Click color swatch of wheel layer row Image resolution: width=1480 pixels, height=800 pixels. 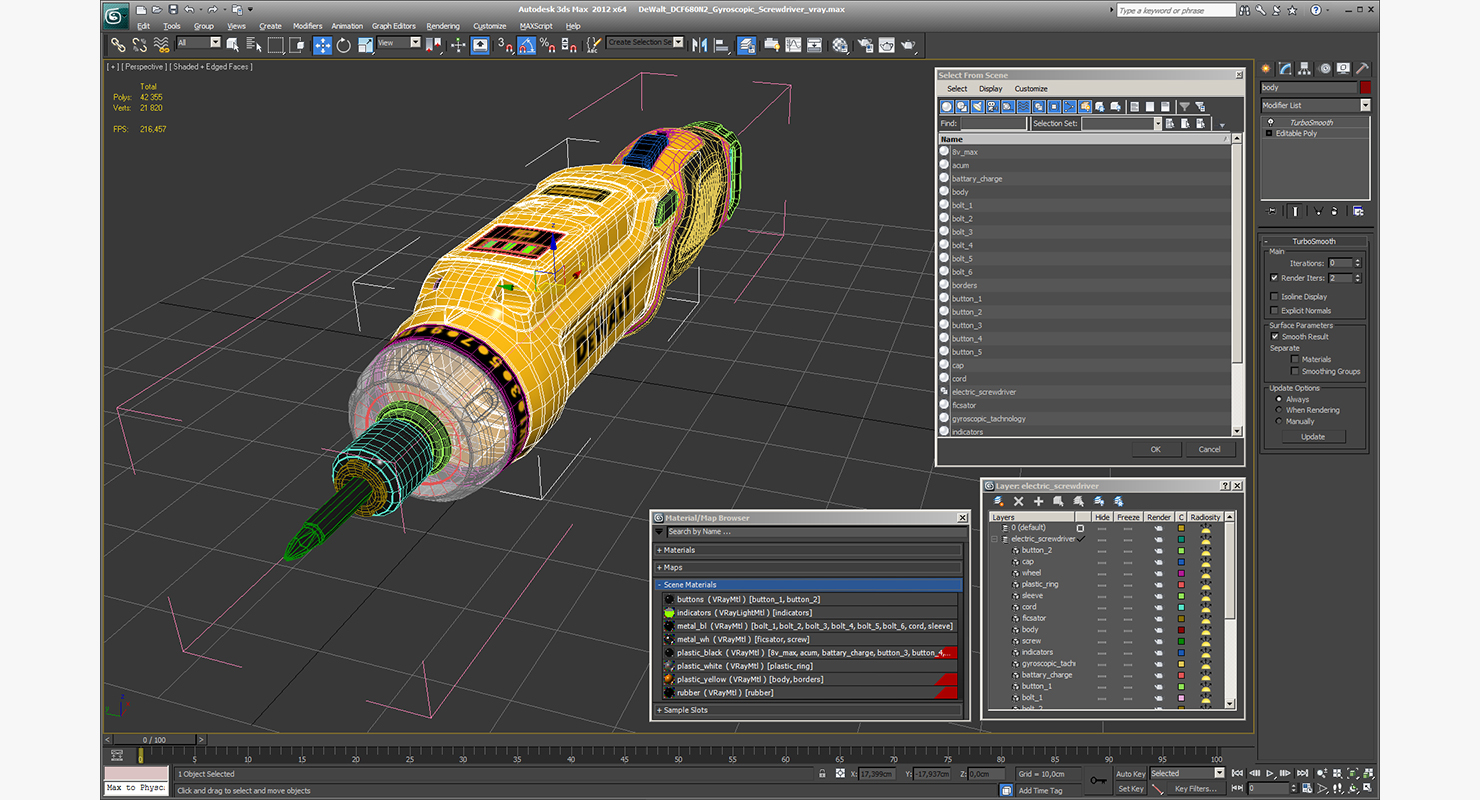[x=1180, y=573]
